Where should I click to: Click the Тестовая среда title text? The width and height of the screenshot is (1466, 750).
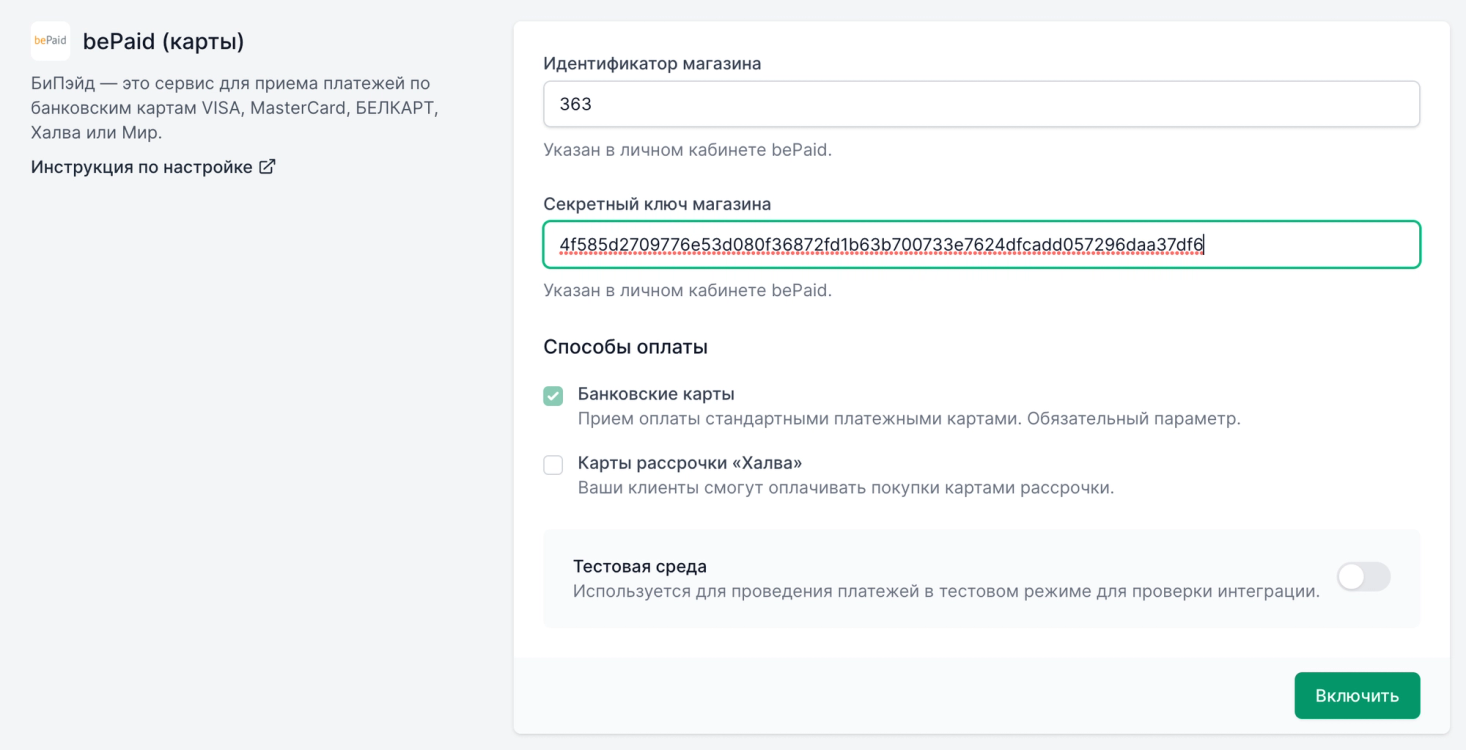640,566
